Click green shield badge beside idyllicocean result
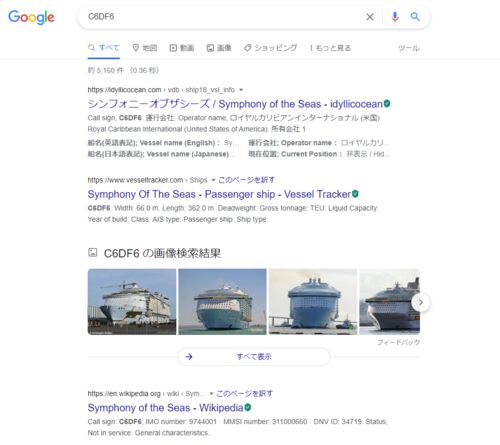This screenshot has height=445, width=500. (x=387, y=104)
